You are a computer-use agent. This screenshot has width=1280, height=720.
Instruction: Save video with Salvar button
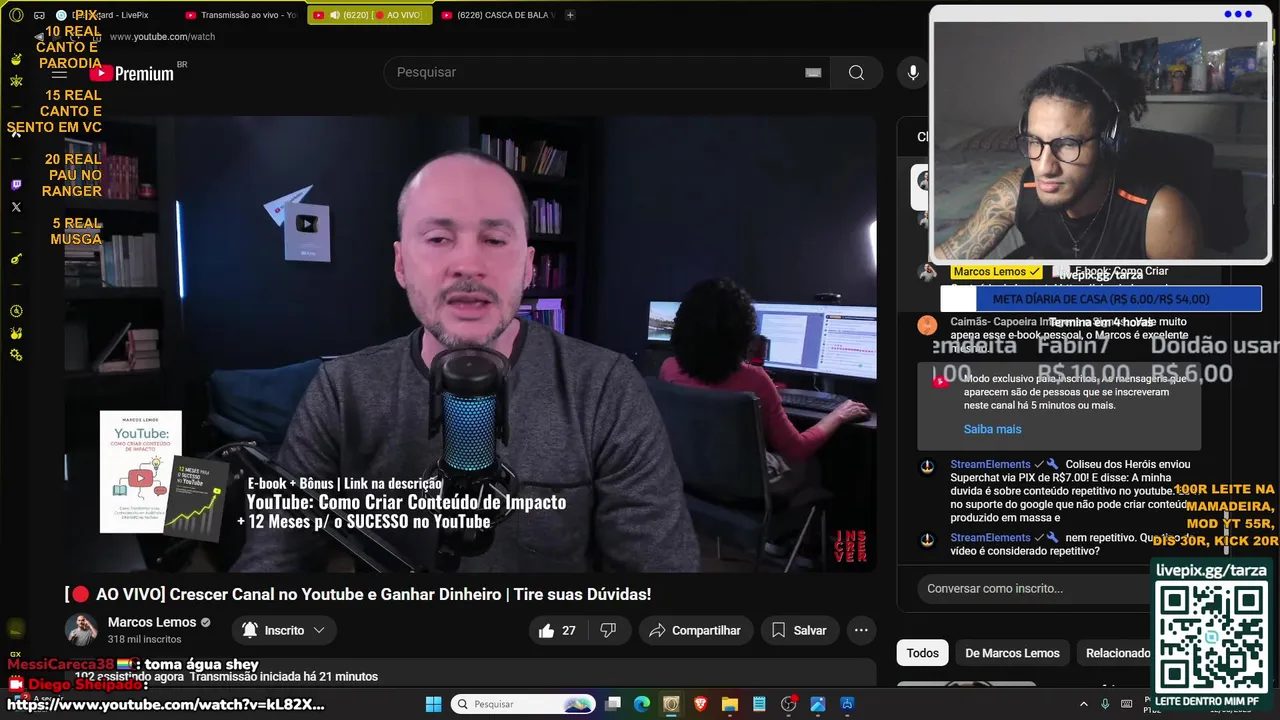798,630
